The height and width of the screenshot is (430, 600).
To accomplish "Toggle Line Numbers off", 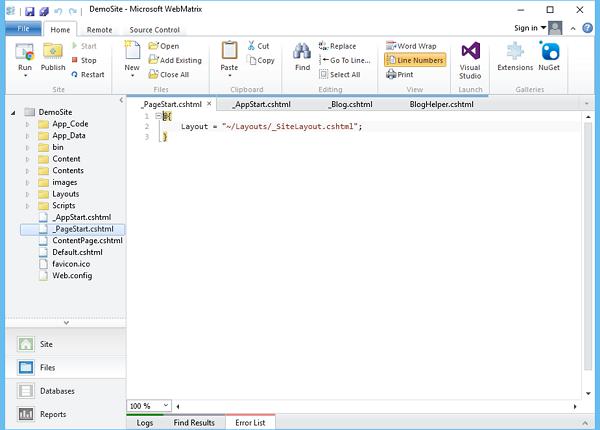I will 415,60.
